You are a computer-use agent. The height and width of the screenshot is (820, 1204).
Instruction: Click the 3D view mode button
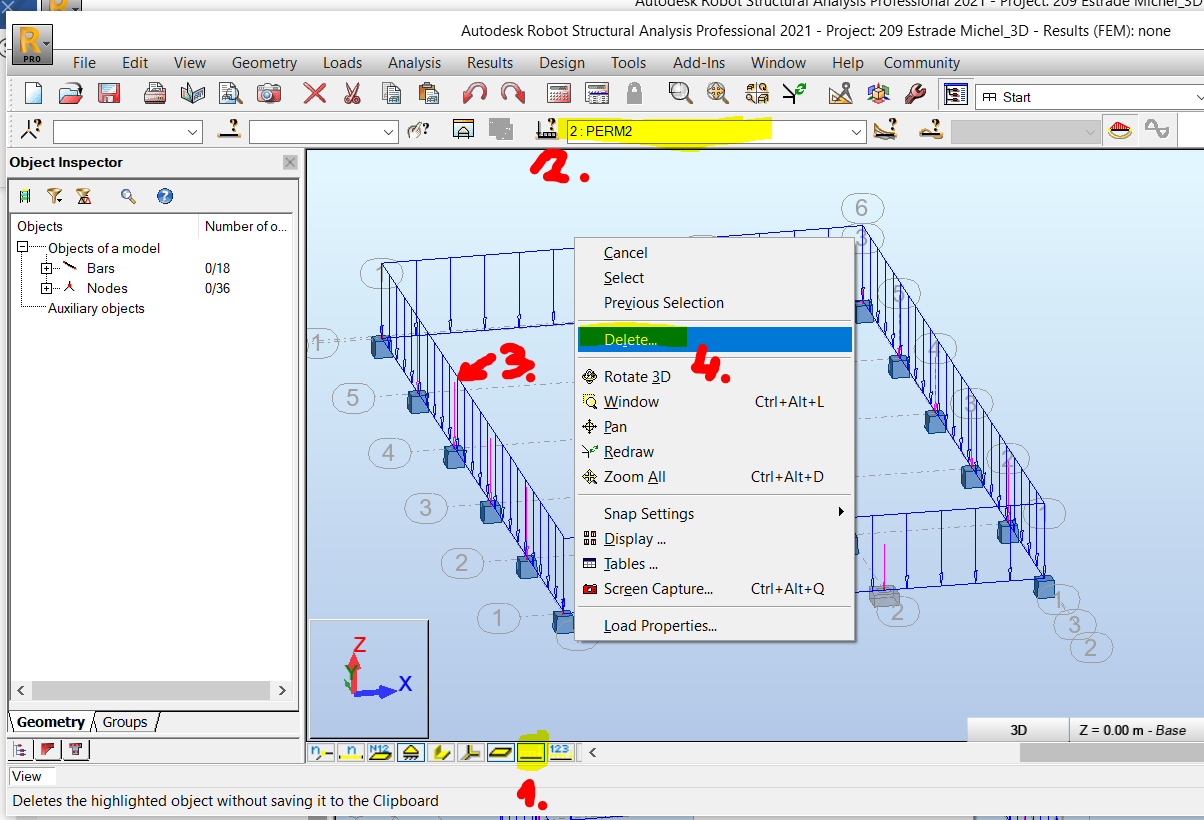coord(1018,730)
